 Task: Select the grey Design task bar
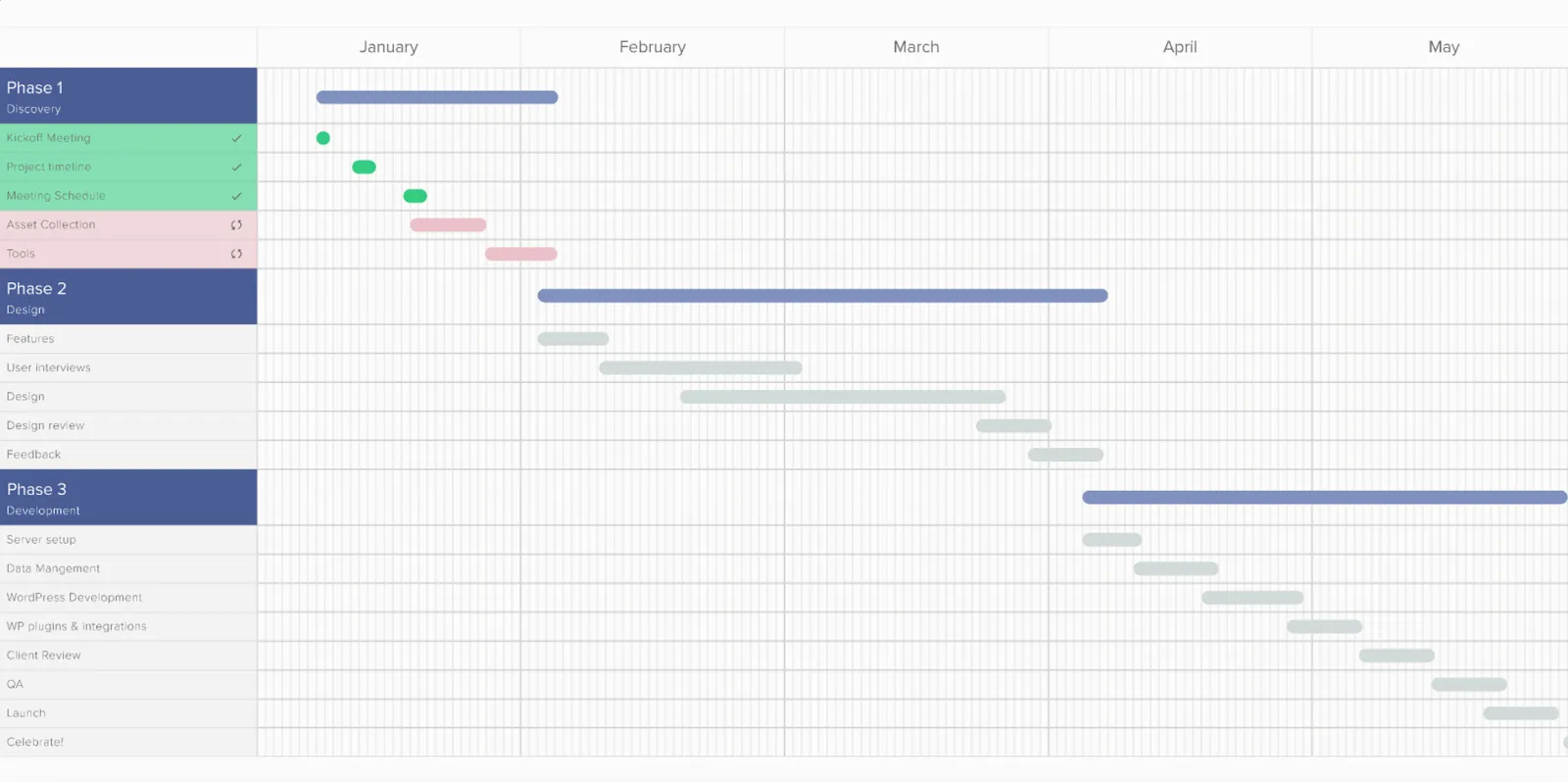843,397
